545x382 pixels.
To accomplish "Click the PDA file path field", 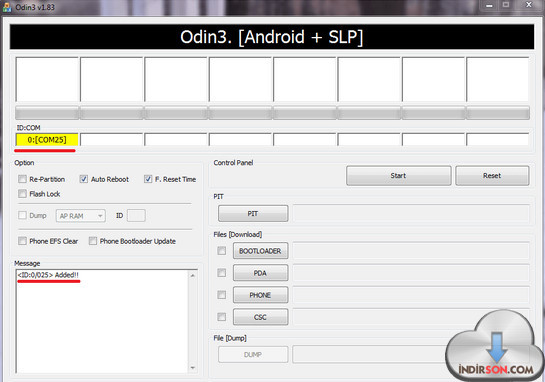I will [411, 273].
